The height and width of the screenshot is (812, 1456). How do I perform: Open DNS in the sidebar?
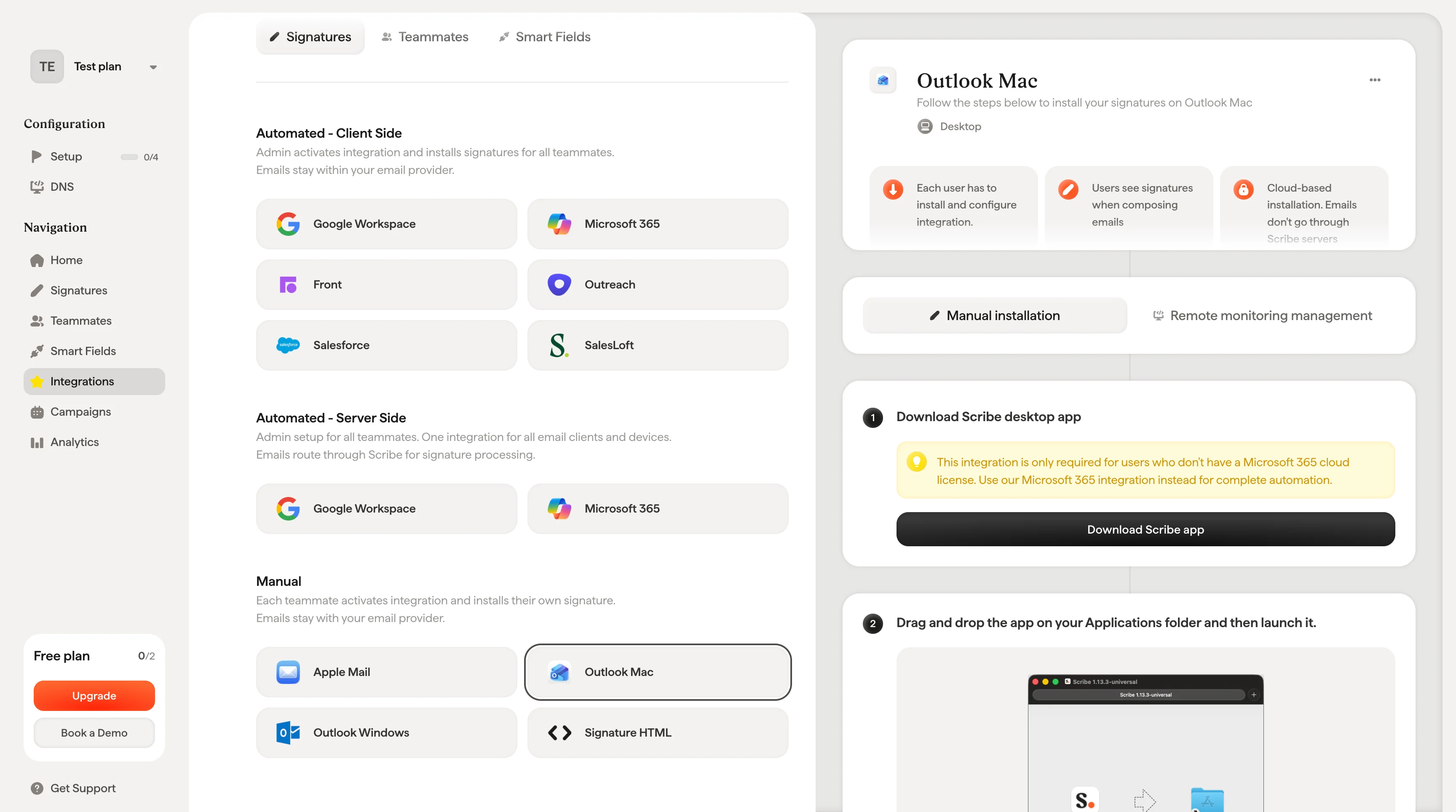coord(94,187)
